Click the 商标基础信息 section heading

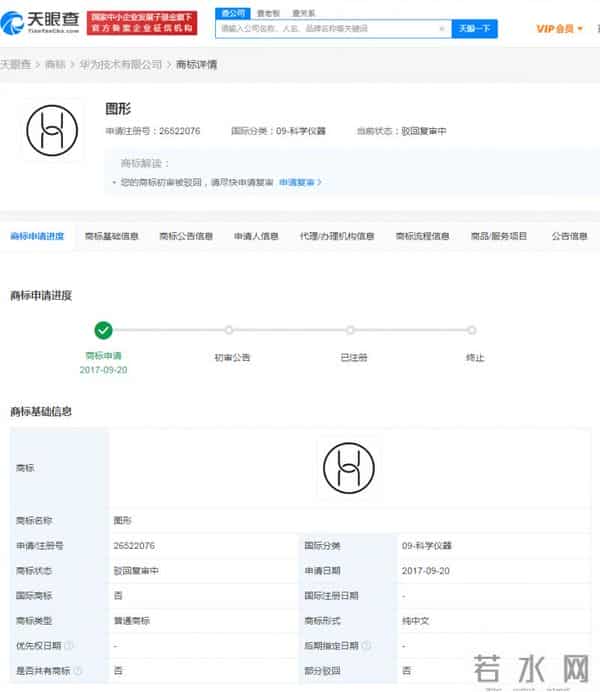41,411
